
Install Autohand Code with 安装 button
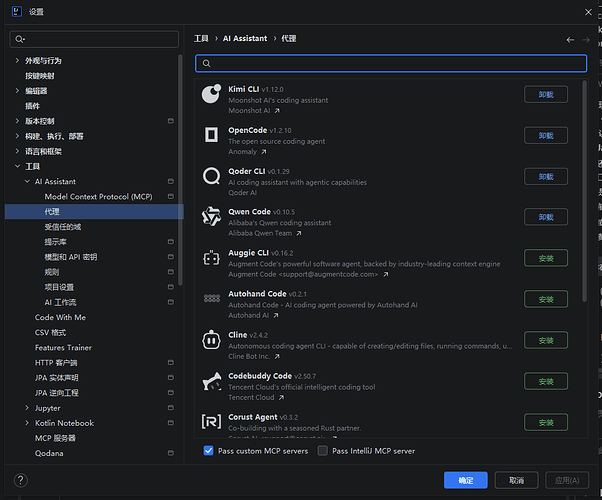[x=546, y=299]
